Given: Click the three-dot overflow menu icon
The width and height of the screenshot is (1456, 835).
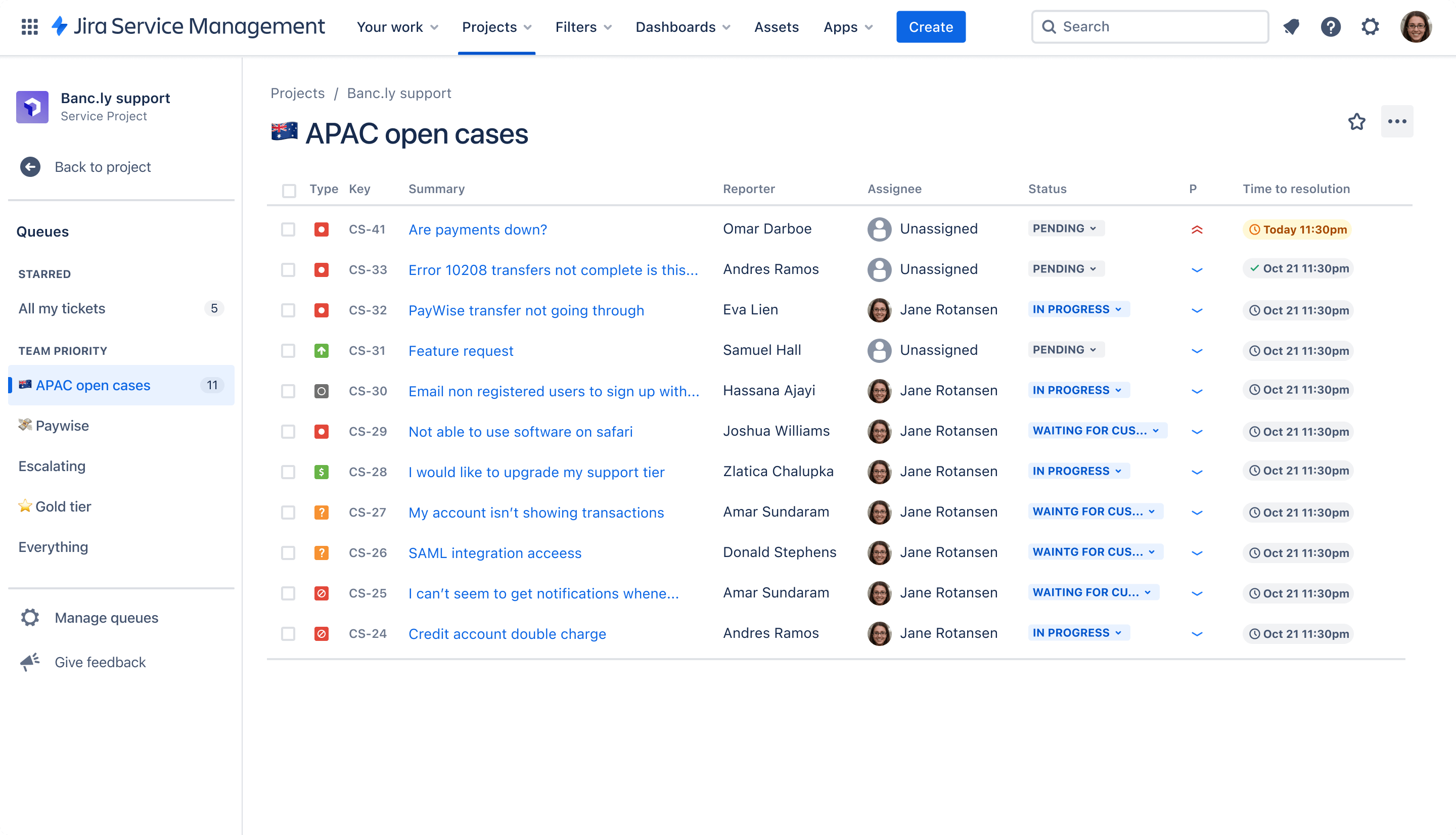Looking at the screenshot, I should click(x=1397, y=121).
